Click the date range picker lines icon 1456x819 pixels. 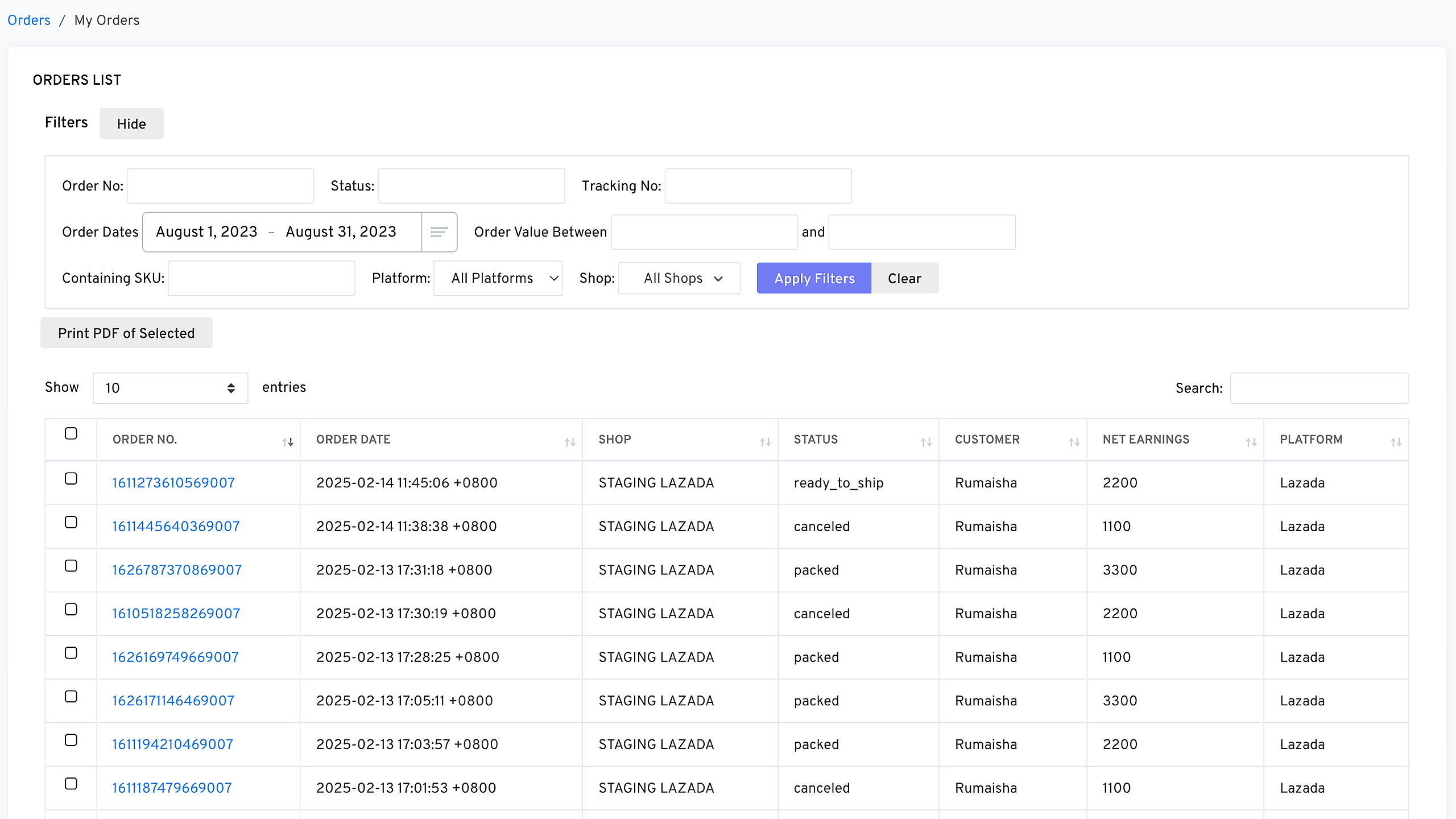tap(439, 232)
